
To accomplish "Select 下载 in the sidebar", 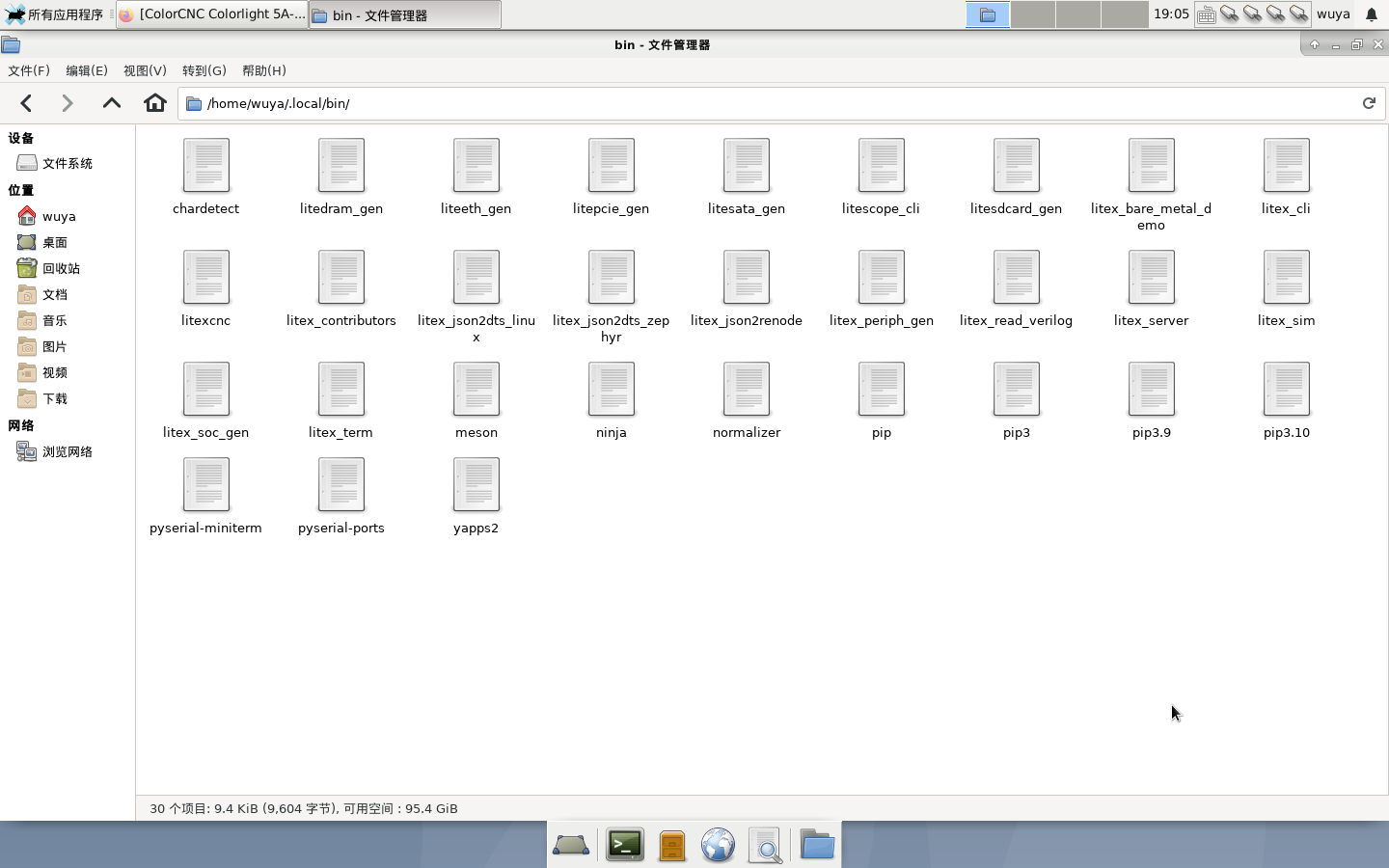I will (x=68, y=398).
